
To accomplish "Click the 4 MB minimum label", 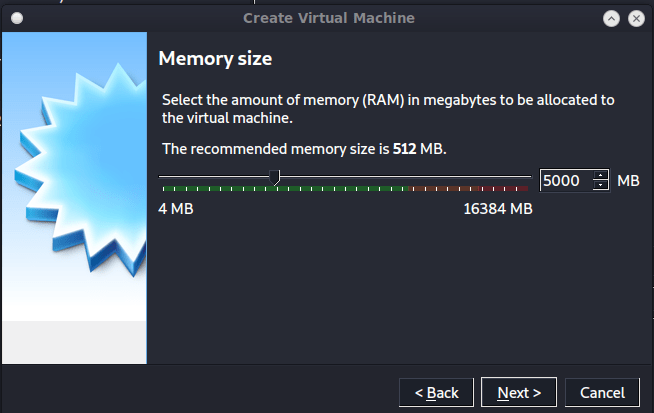I will (176, 209).
